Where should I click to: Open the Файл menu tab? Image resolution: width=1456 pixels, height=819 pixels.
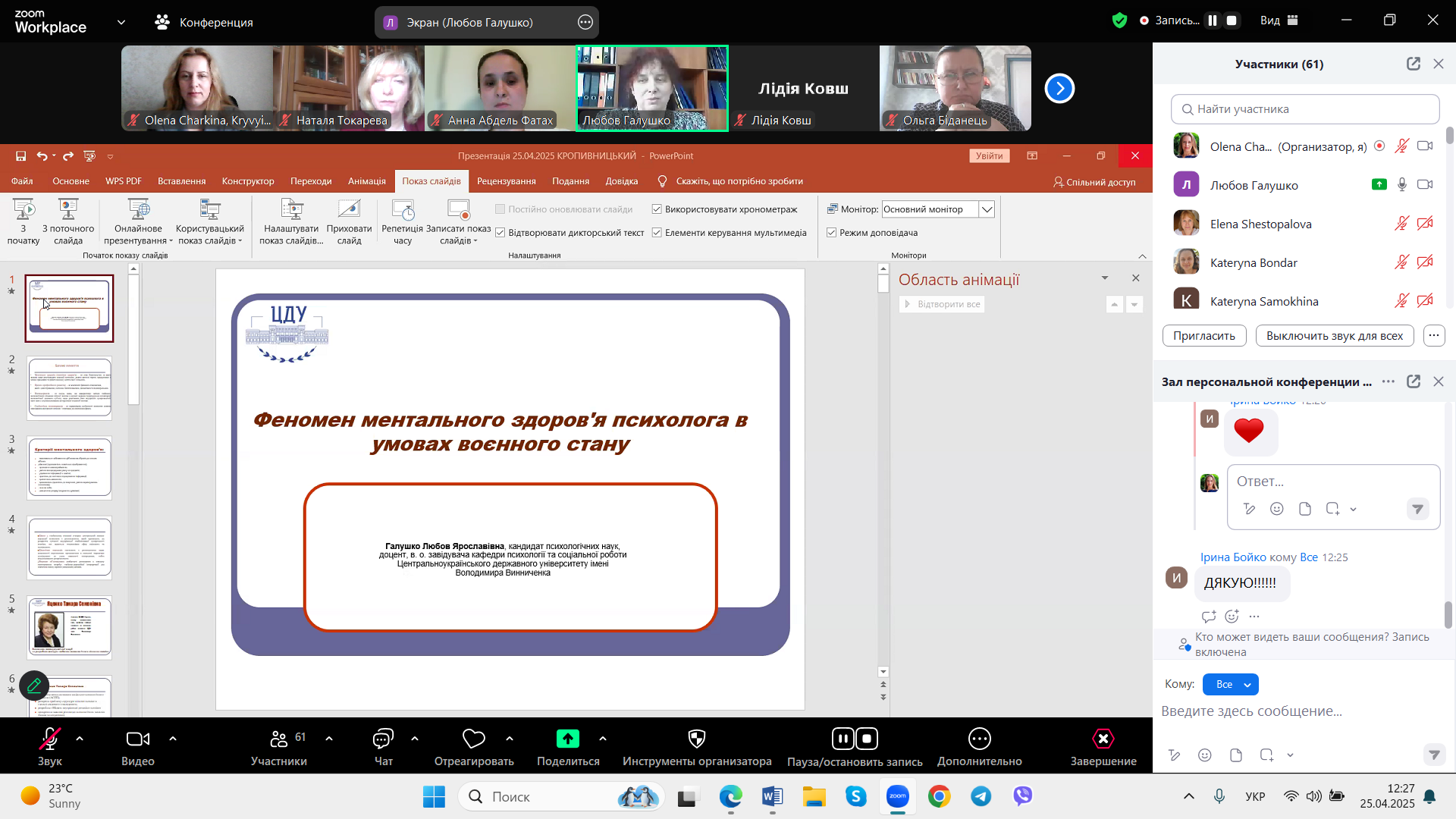point(22,181)
